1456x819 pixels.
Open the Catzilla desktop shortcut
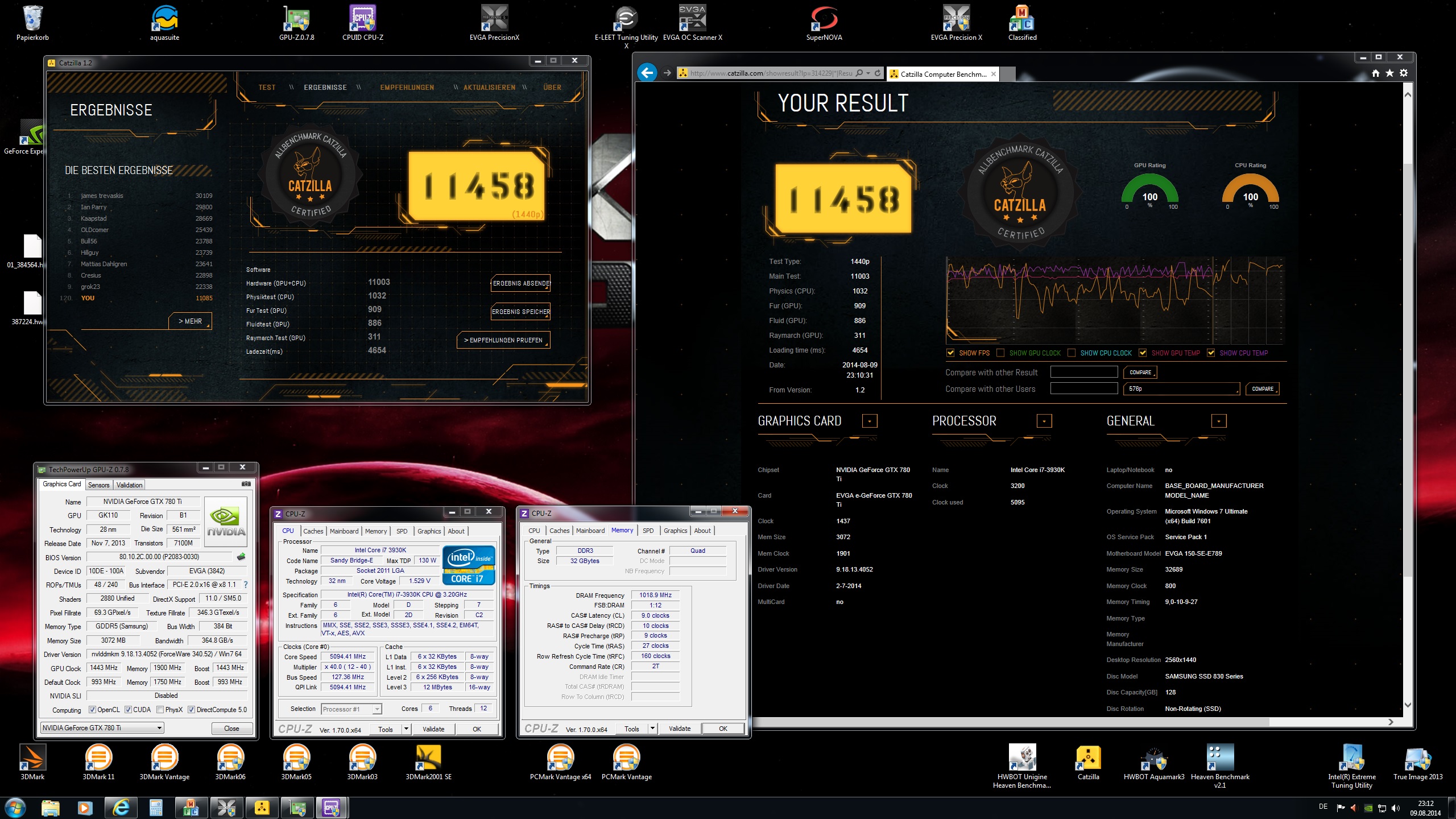point(1088,763)
